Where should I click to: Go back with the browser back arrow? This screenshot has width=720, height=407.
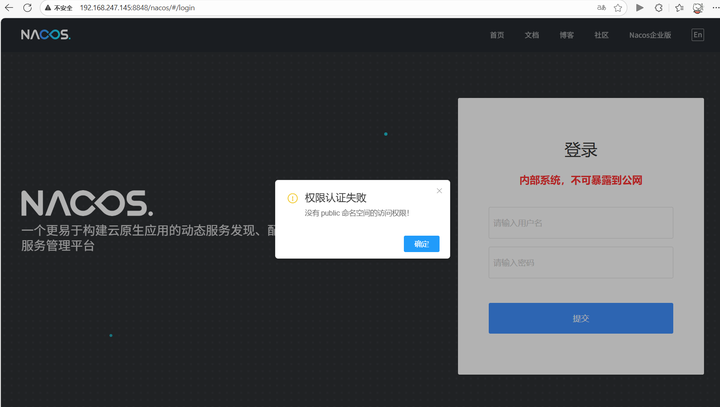click(9, 8)
